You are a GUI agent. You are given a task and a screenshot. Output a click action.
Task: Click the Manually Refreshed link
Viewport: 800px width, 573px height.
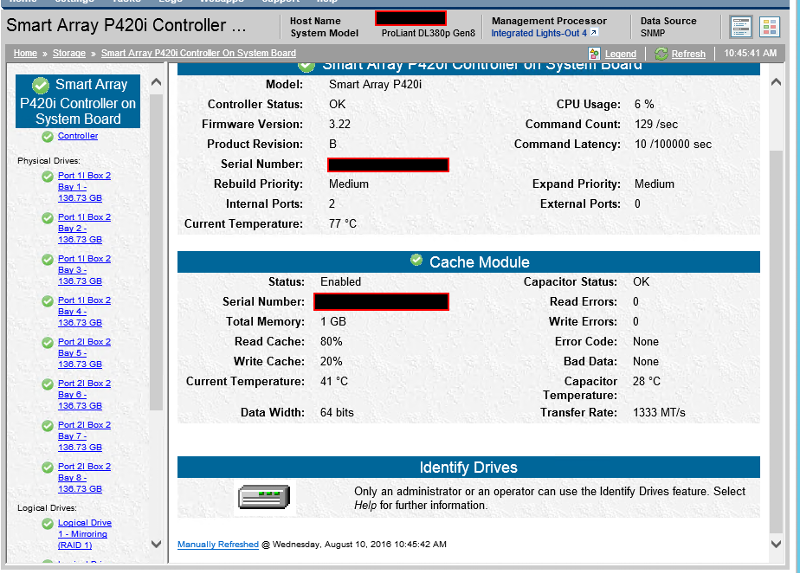(x=218, y=544)
